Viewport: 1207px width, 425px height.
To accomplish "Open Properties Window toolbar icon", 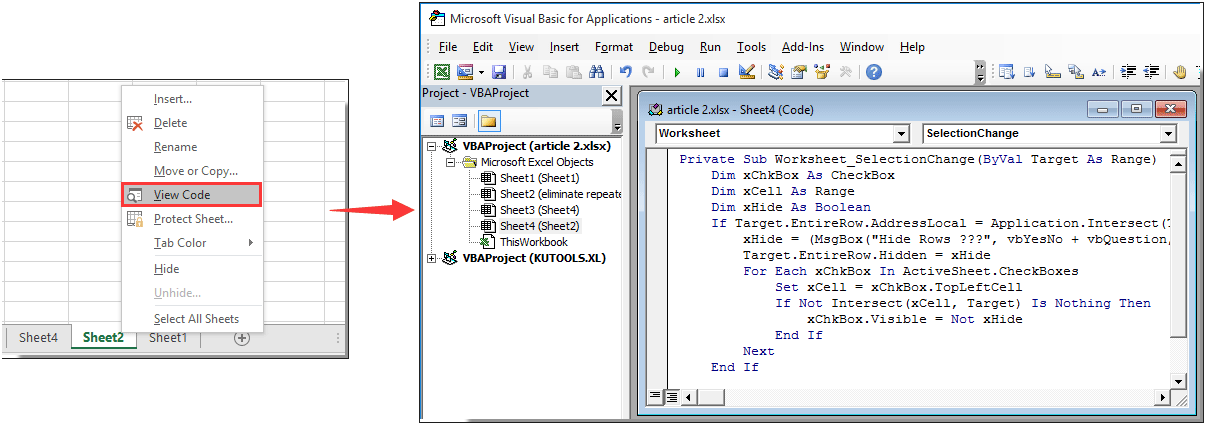I will [799, 72].
